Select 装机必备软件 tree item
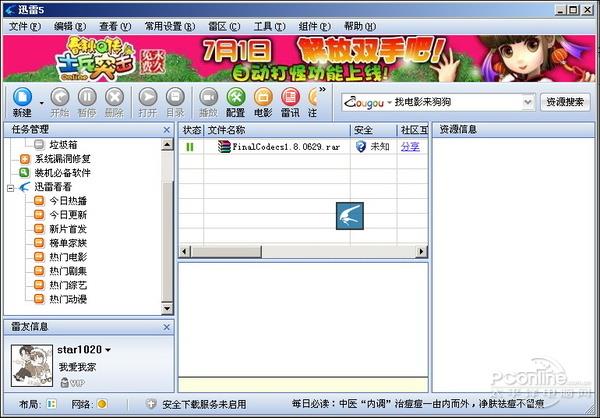The width and height of the screenshot is (600, 418). 62,173
